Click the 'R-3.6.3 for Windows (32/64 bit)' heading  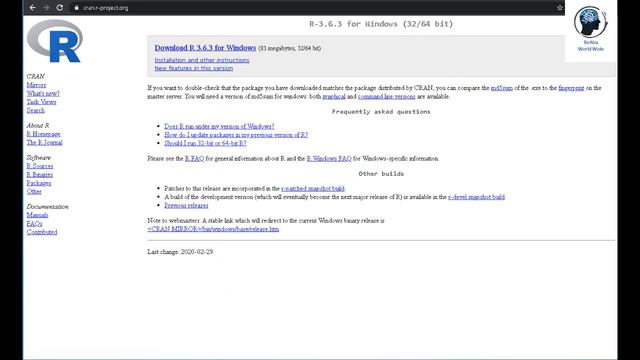pyautogui.click(x=381, y=24)
